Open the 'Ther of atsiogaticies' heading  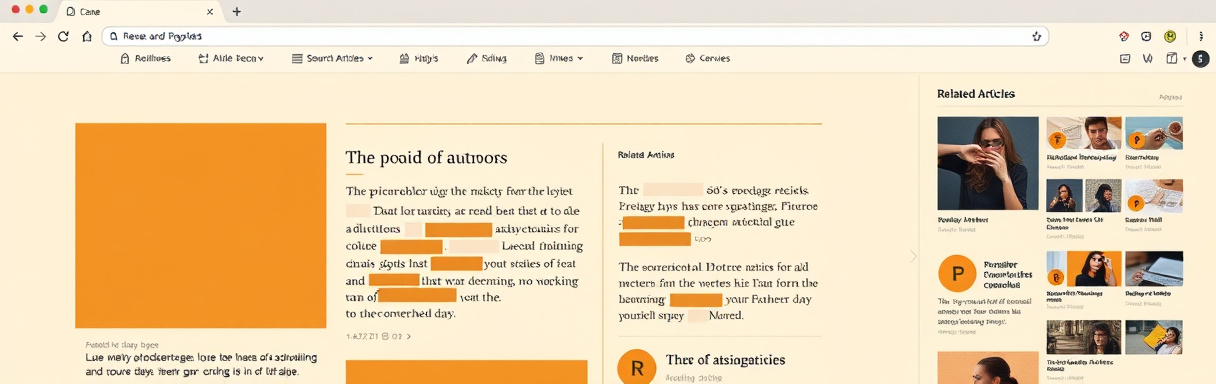tap(725, 360)
